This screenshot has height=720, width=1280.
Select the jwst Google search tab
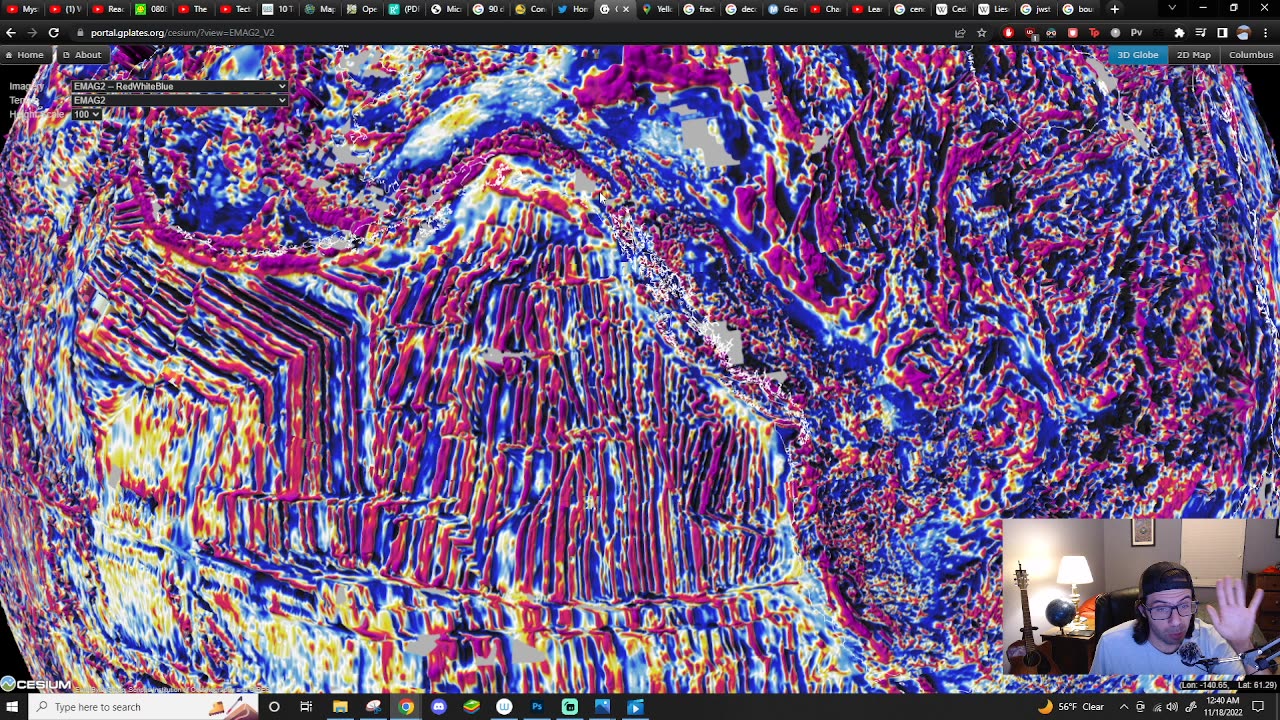[1036, 9]
